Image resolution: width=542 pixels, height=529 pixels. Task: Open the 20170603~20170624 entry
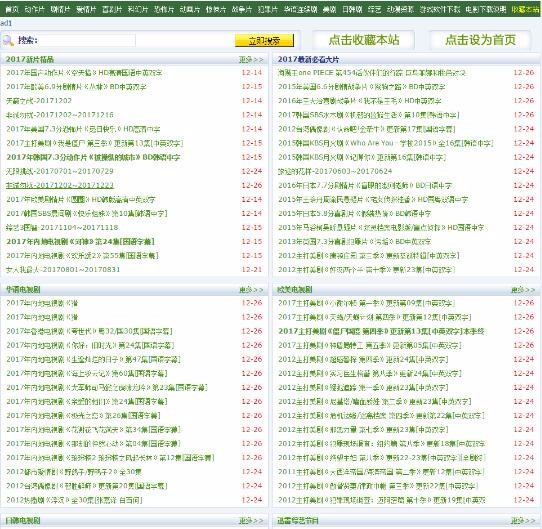(335, 171)
